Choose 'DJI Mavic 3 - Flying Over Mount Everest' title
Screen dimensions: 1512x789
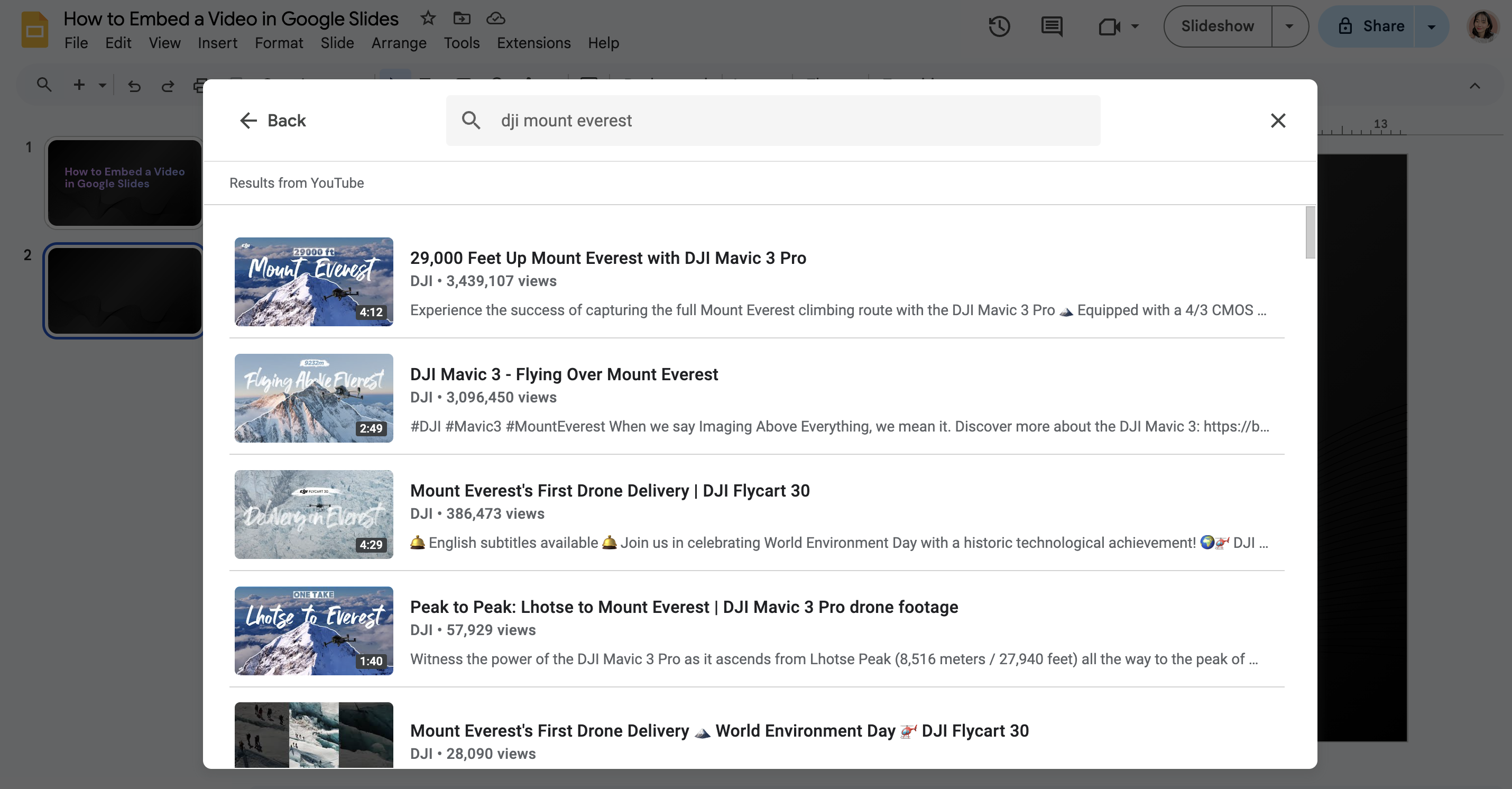pyautogui.click(x=564, y=374)
